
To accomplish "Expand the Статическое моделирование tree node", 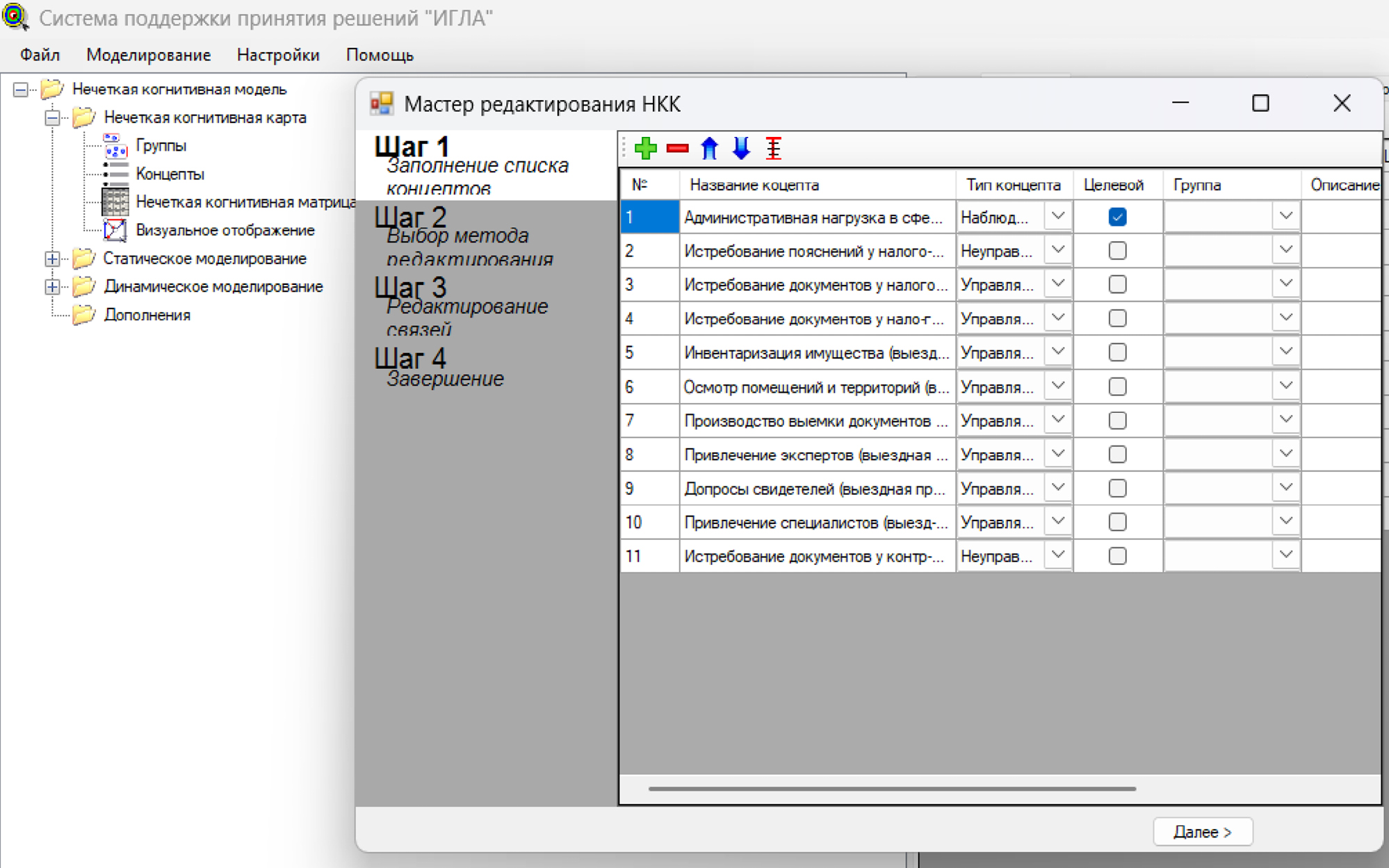I will pos(52,259).
